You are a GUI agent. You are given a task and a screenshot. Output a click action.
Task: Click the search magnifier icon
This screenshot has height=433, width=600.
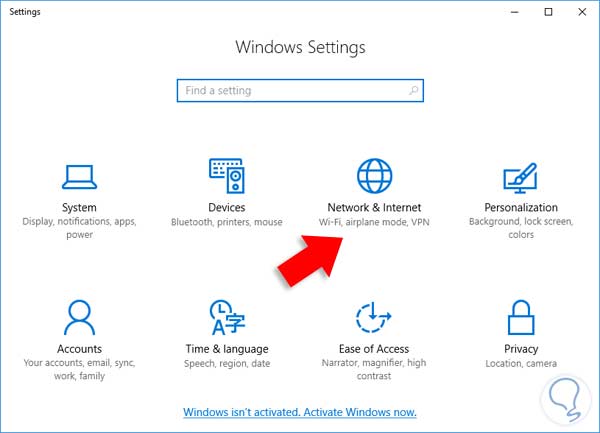pyautogui.click(x=413, y=91)
